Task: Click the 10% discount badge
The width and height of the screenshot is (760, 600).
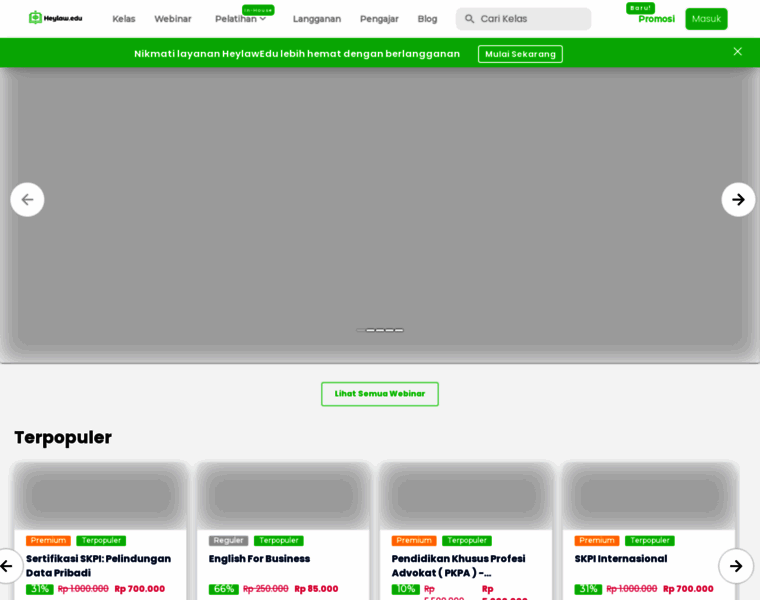Action: click(406, 589)
